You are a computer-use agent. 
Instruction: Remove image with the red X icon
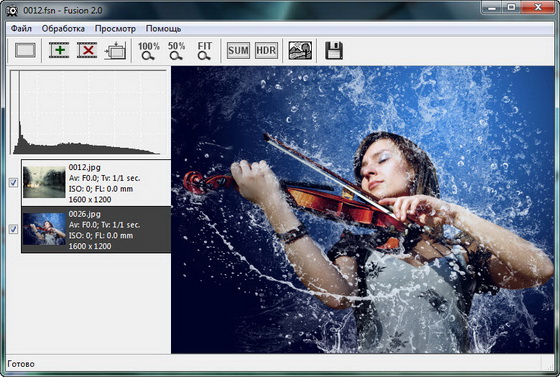pos(87,50)
